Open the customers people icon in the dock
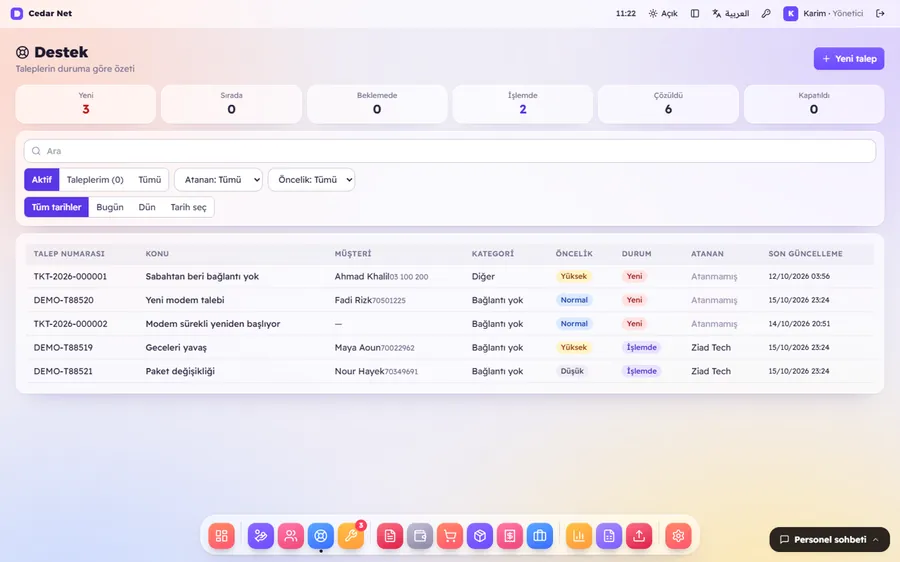The width and height of the screenshot is (900, 562). click(x=291, y=536)
